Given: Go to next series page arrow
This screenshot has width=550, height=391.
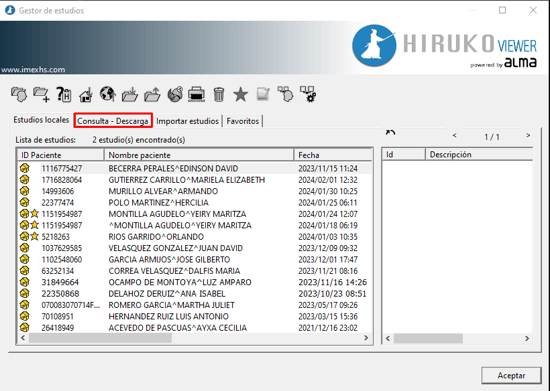Looking at the screenshot, I should point(528,135).
